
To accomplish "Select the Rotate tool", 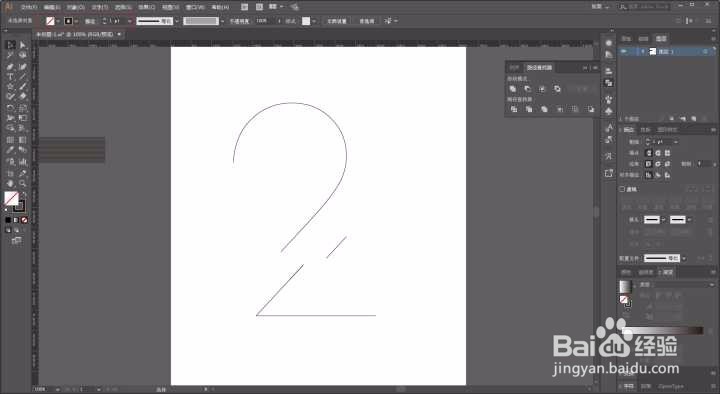I will coord(10,108).
